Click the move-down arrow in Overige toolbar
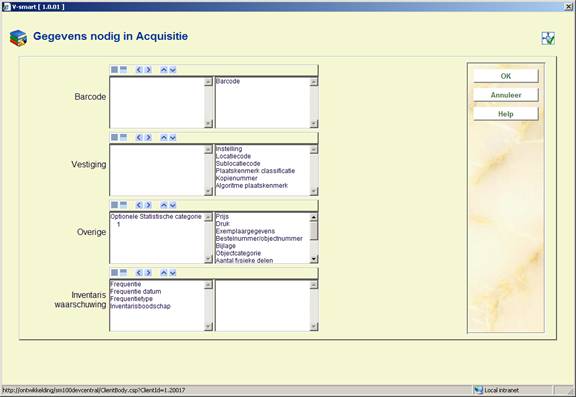This screenshot has height=397, width=576. coord(173,205)
